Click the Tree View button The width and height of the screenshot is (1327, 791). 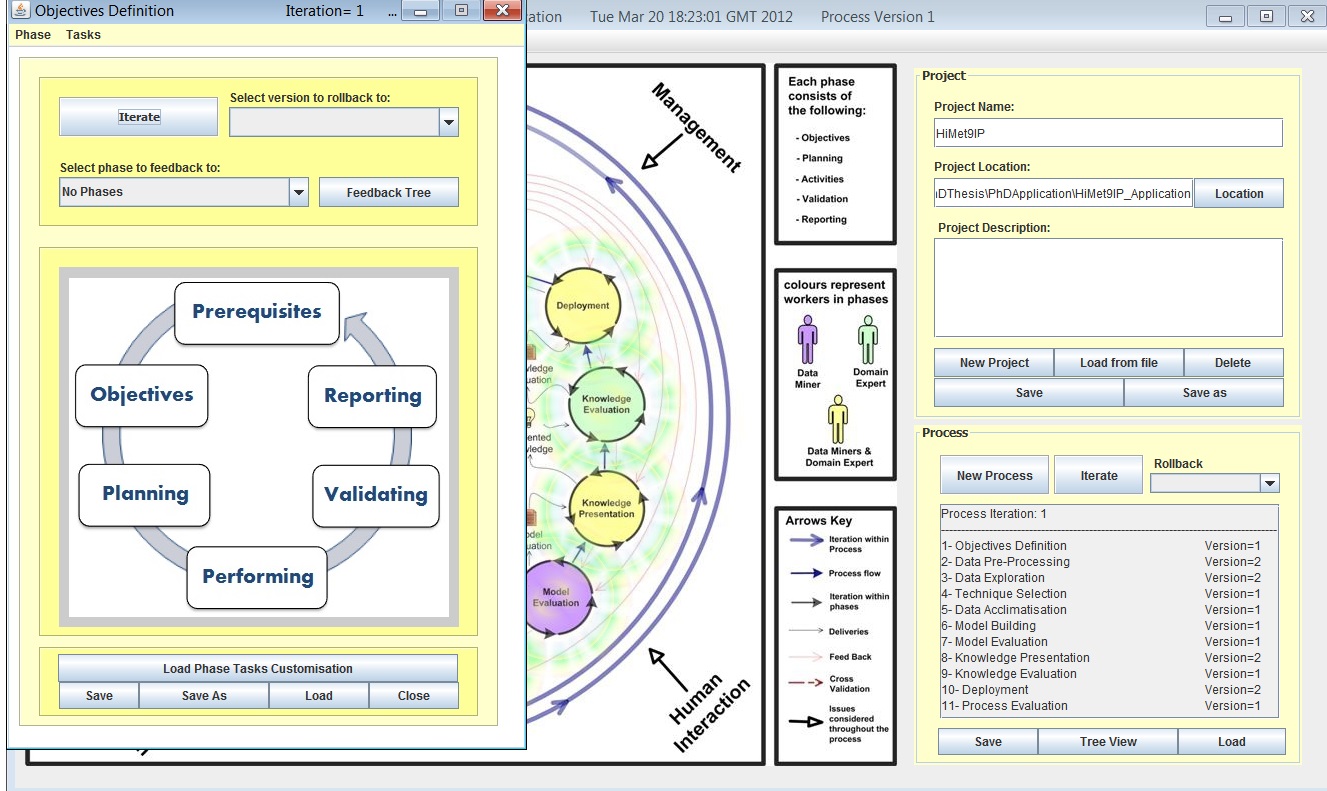[1107, 742]
